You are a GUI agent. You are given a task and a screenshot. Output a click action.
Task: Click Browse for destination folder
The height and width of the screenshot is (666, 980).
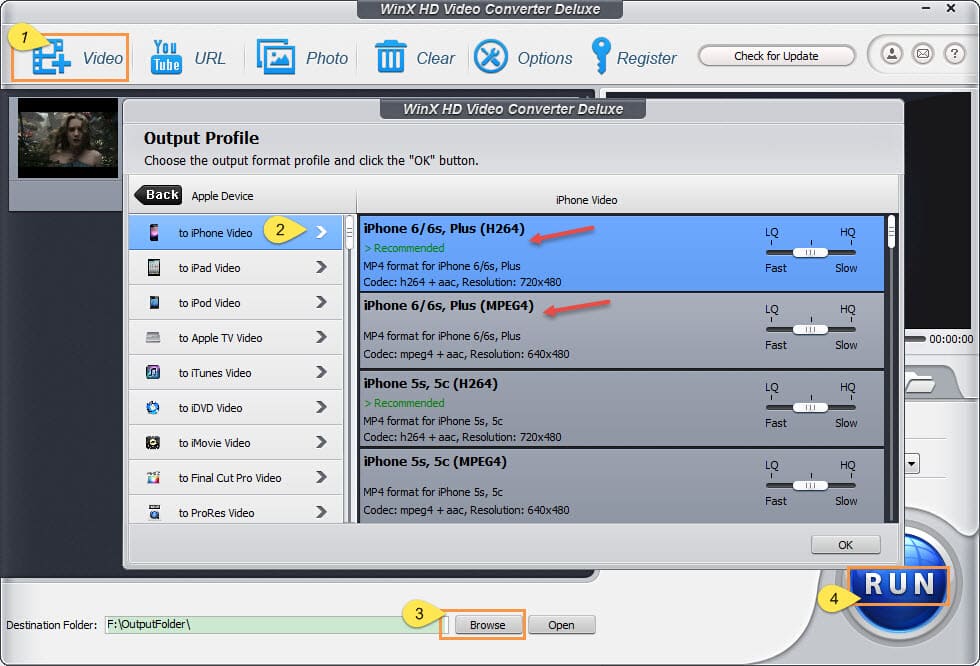point(487,625)
